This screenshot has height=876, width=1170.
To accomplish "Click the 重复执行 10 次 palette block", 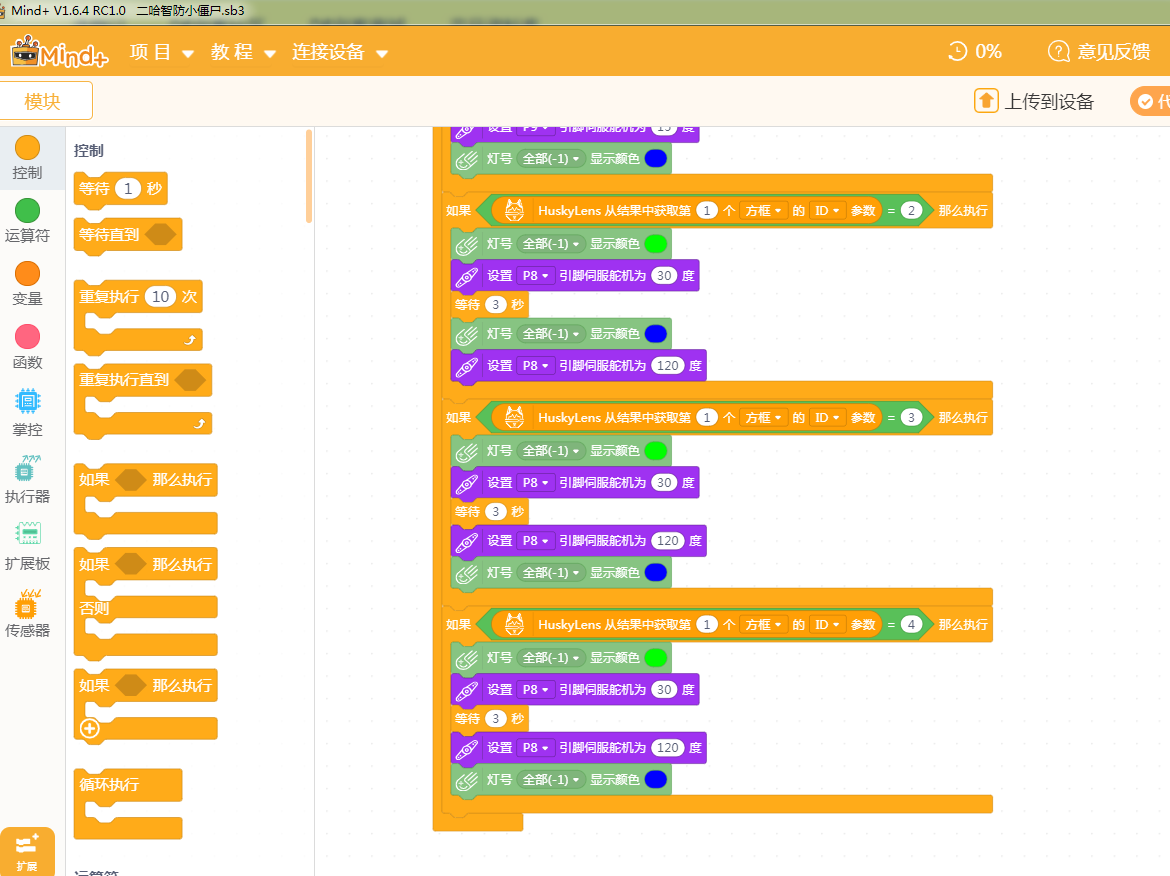I will [138, 316].
